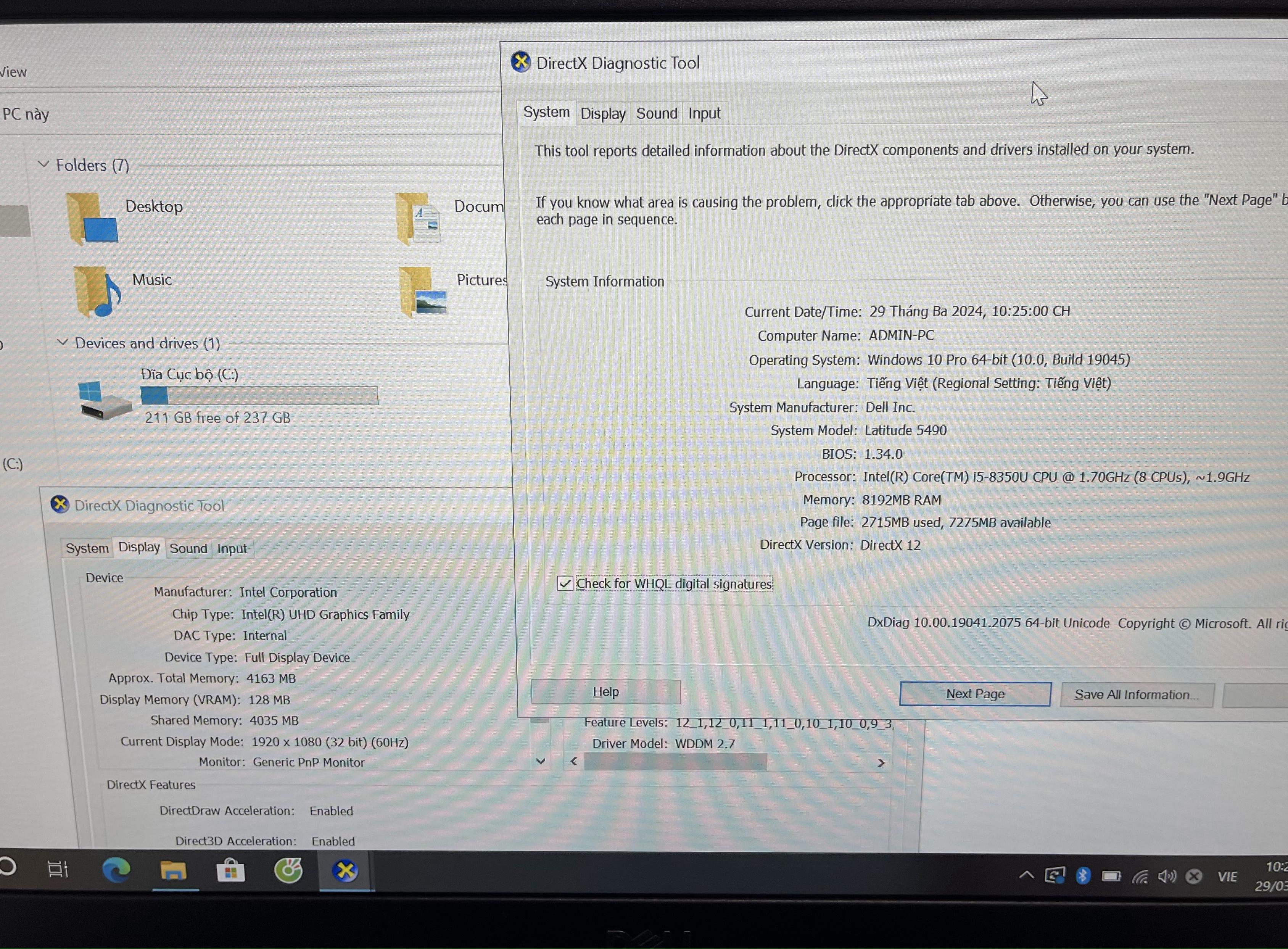Show hidden tray icons chevron
Screen dimensions: 1288x949
pyautogui.click(x=1026, y=875)
